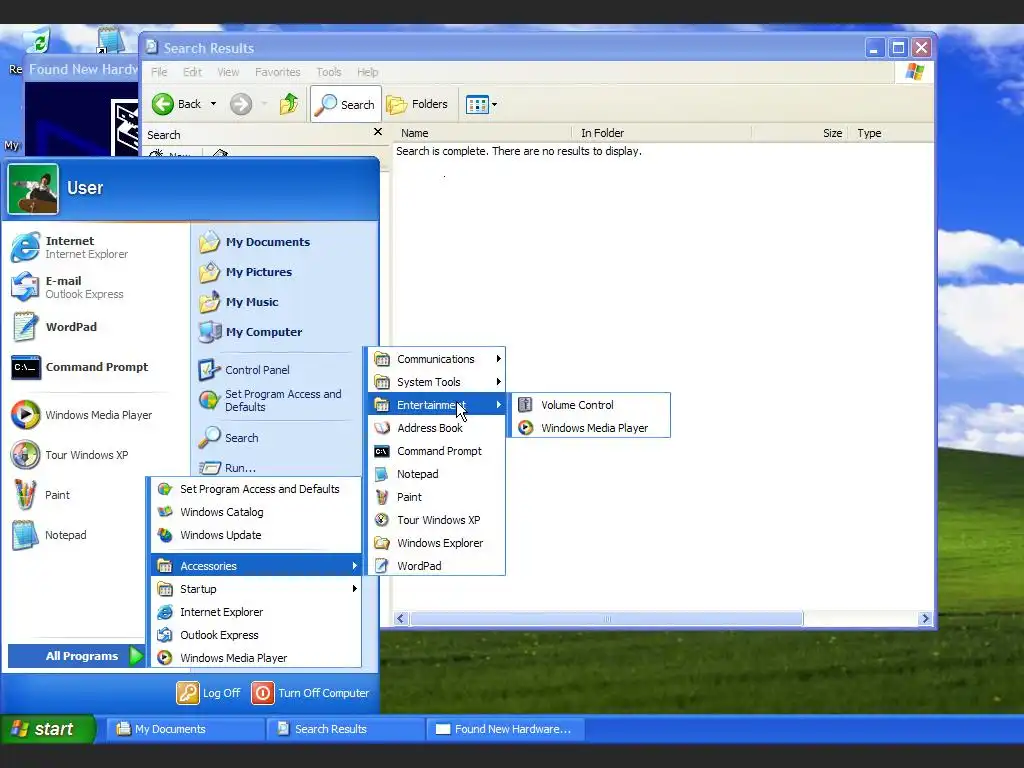Open Address Book in Accessories
The height and width of the screenshot is (768, 1024).
pos(436,428)
